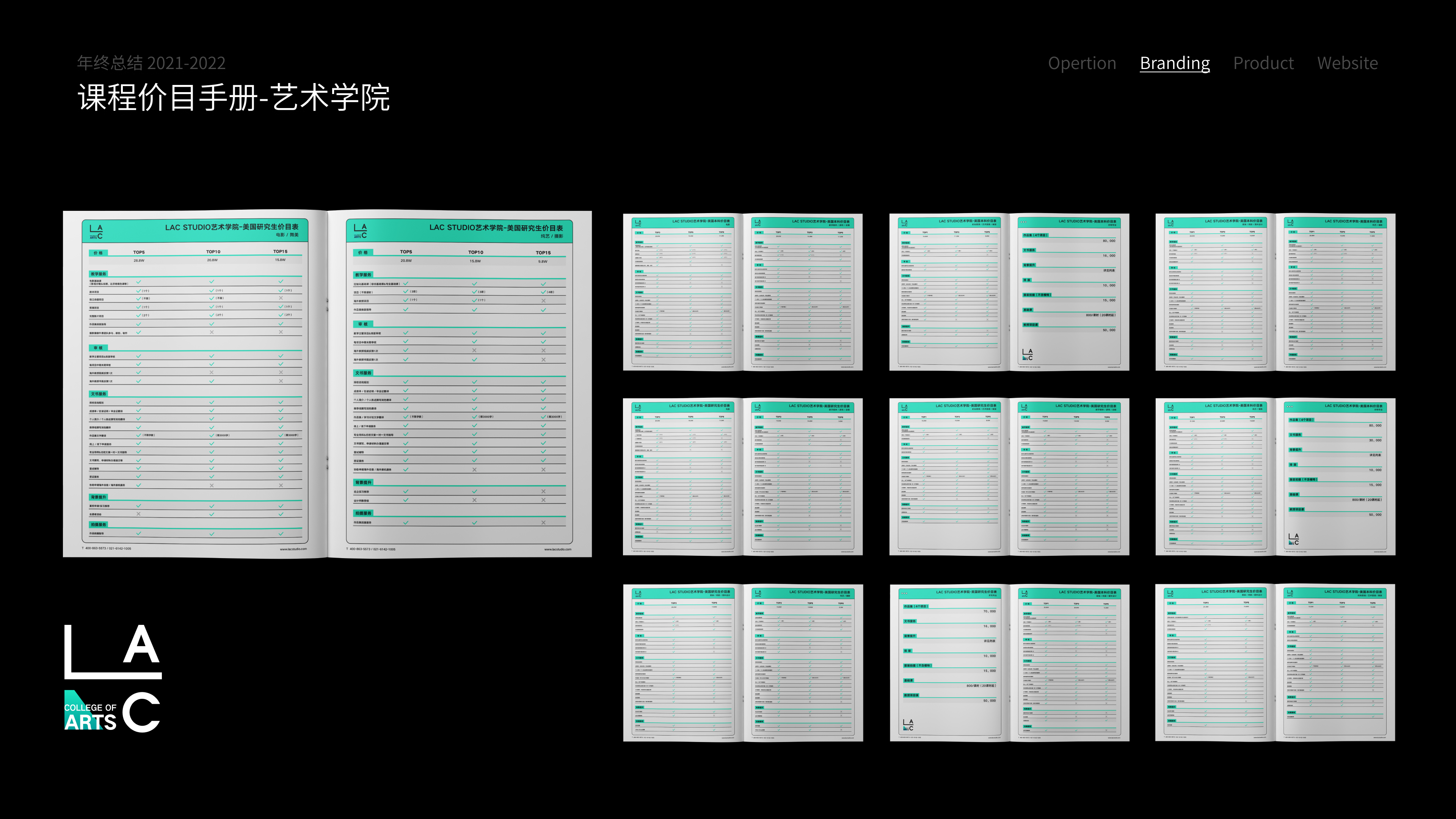Image resolution: width=1456 pixels, height=819 pixels.
Task: Select the underlined Branding tab
Action: (x=1175, y=63)
